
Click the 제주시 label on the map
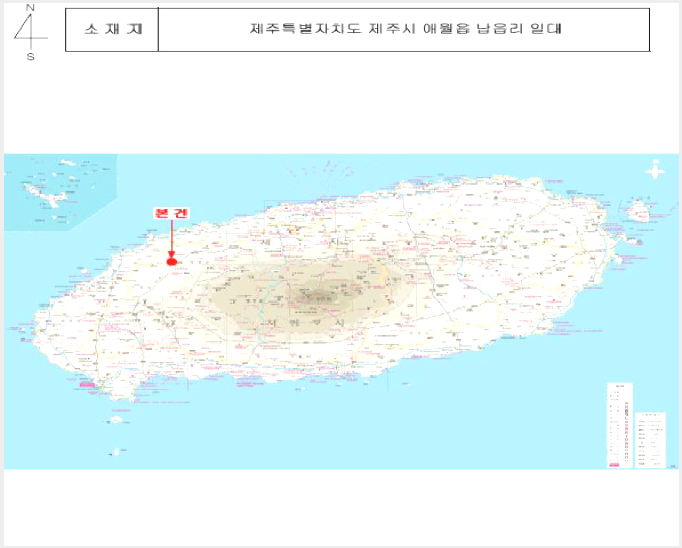point(298,242)
